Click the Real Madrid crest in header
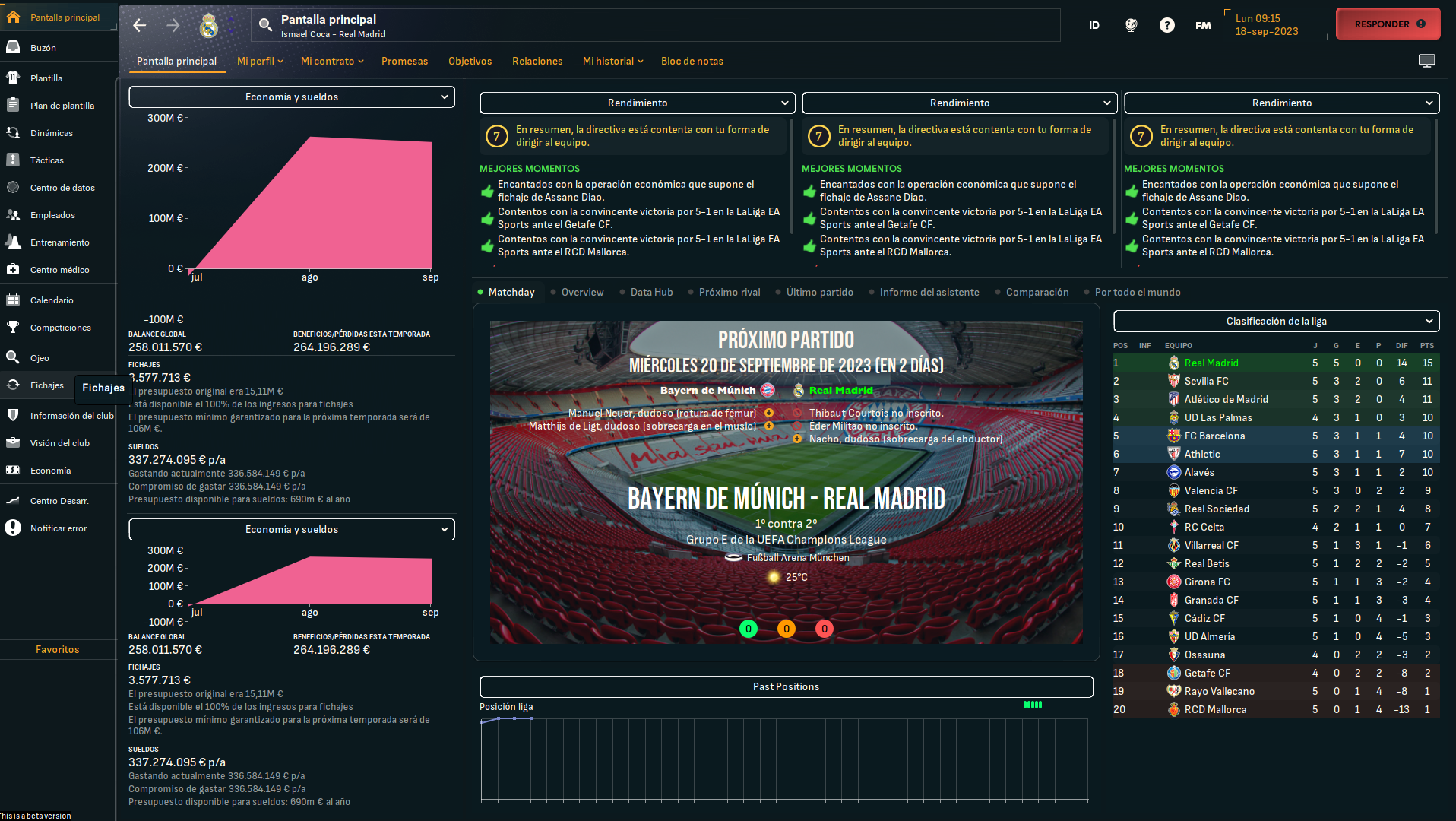 (209, 26)
